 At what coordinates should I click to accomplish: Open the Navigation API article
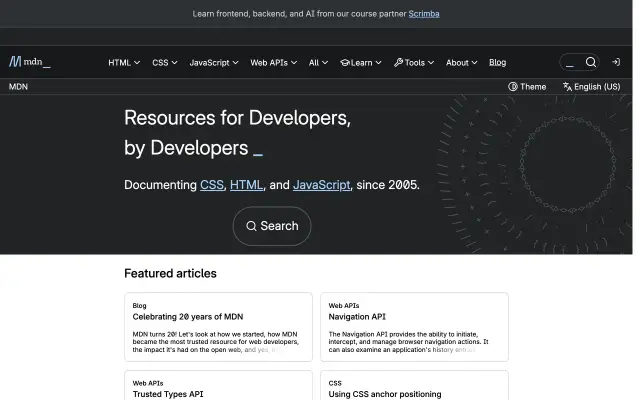[x=357, y=317]
